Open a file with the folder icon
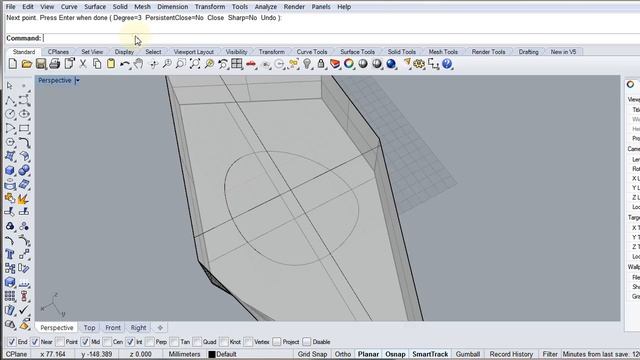The height and width of the screenshot is (360, 640). 27,64
